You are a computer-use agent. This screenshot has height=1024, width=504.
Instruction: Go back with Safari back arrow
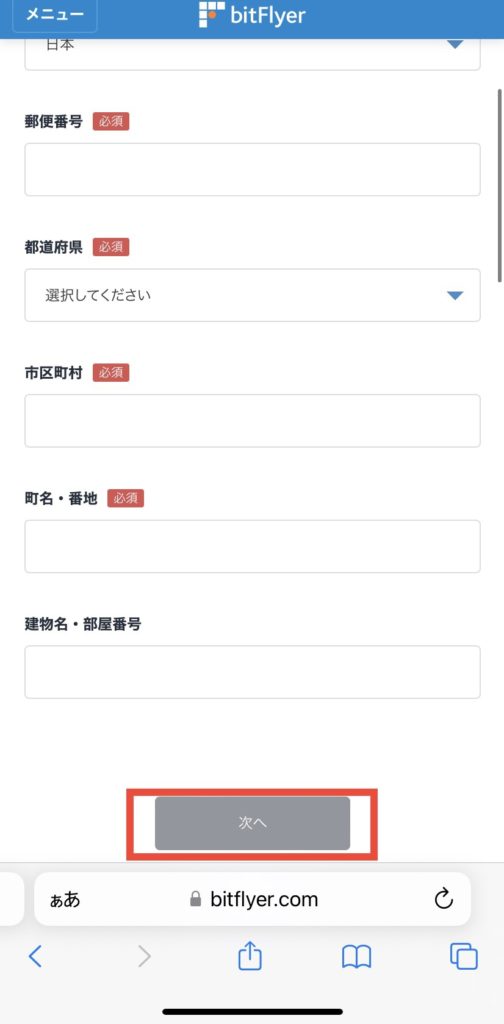[x=36, y=957]
